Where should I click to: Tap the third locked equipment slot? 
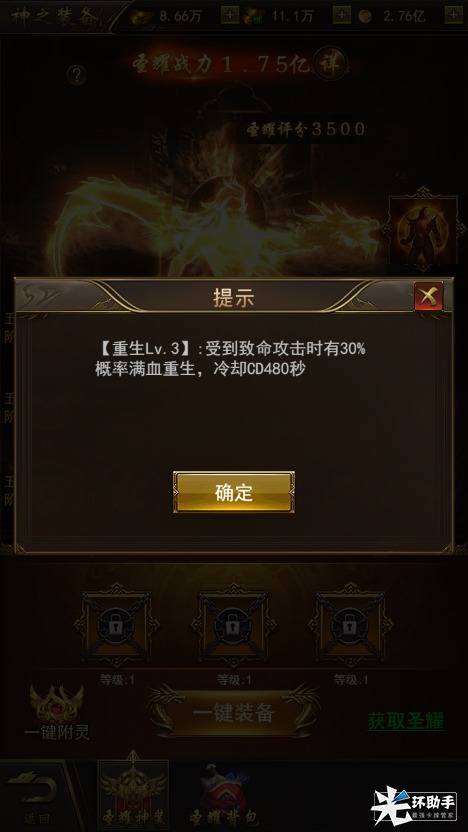350,627
